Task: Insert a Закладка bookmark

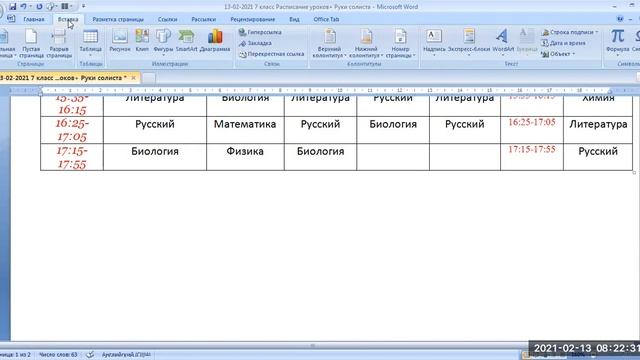Action: pos(256,43)
